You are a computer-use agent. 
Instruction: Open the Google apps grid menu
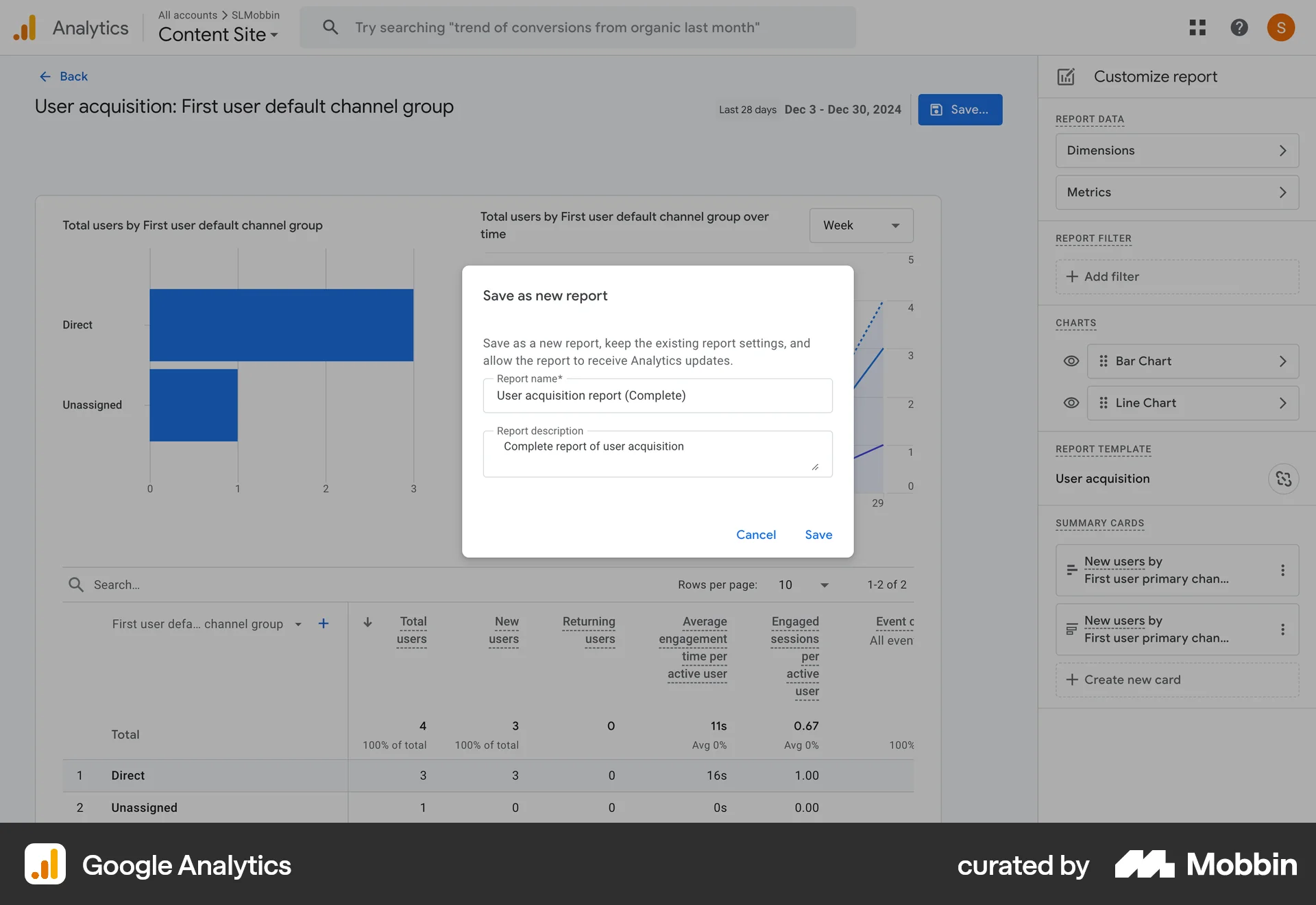pos(1197,27)
